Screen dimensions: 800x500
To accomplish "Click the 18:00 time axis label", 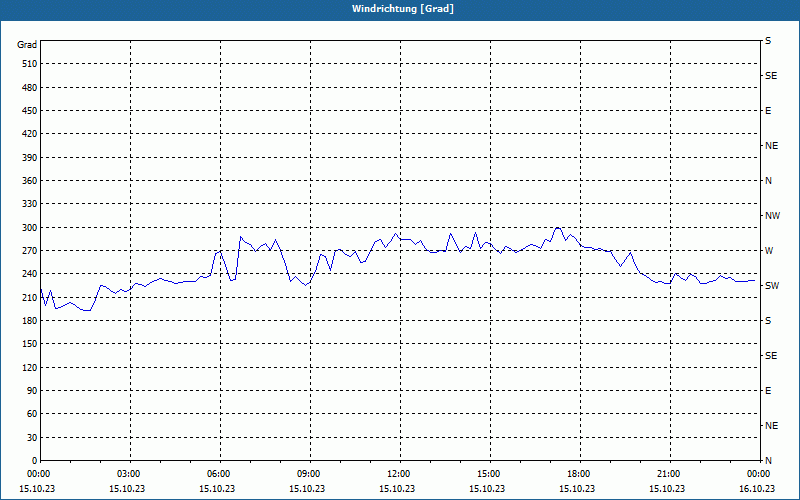I will (580, 473).
